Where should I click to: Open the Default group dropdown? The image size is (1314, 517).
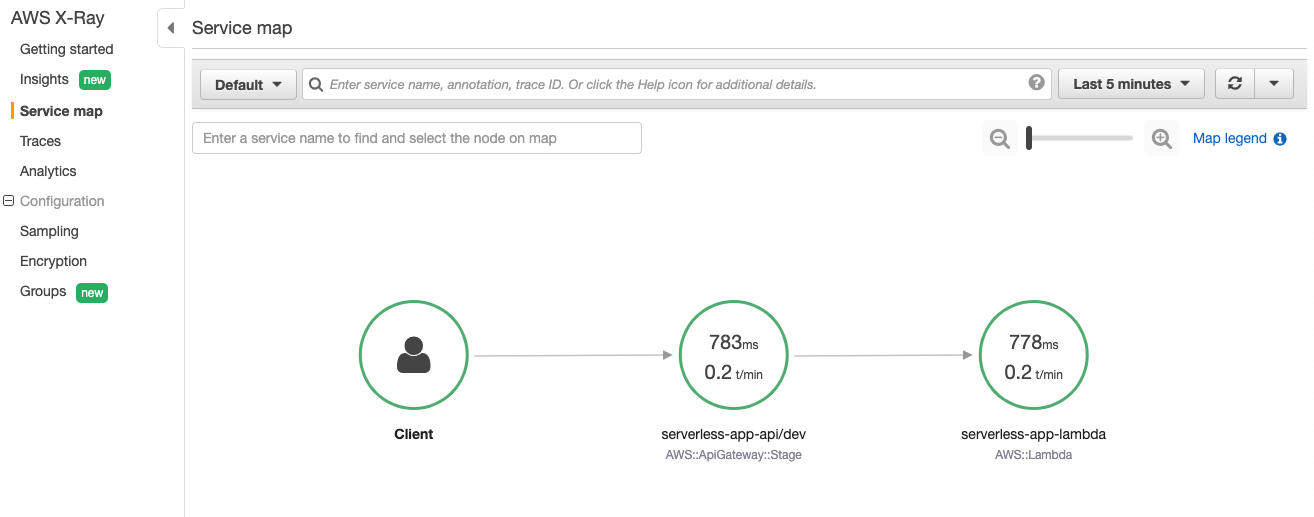[x=249, y=84]
